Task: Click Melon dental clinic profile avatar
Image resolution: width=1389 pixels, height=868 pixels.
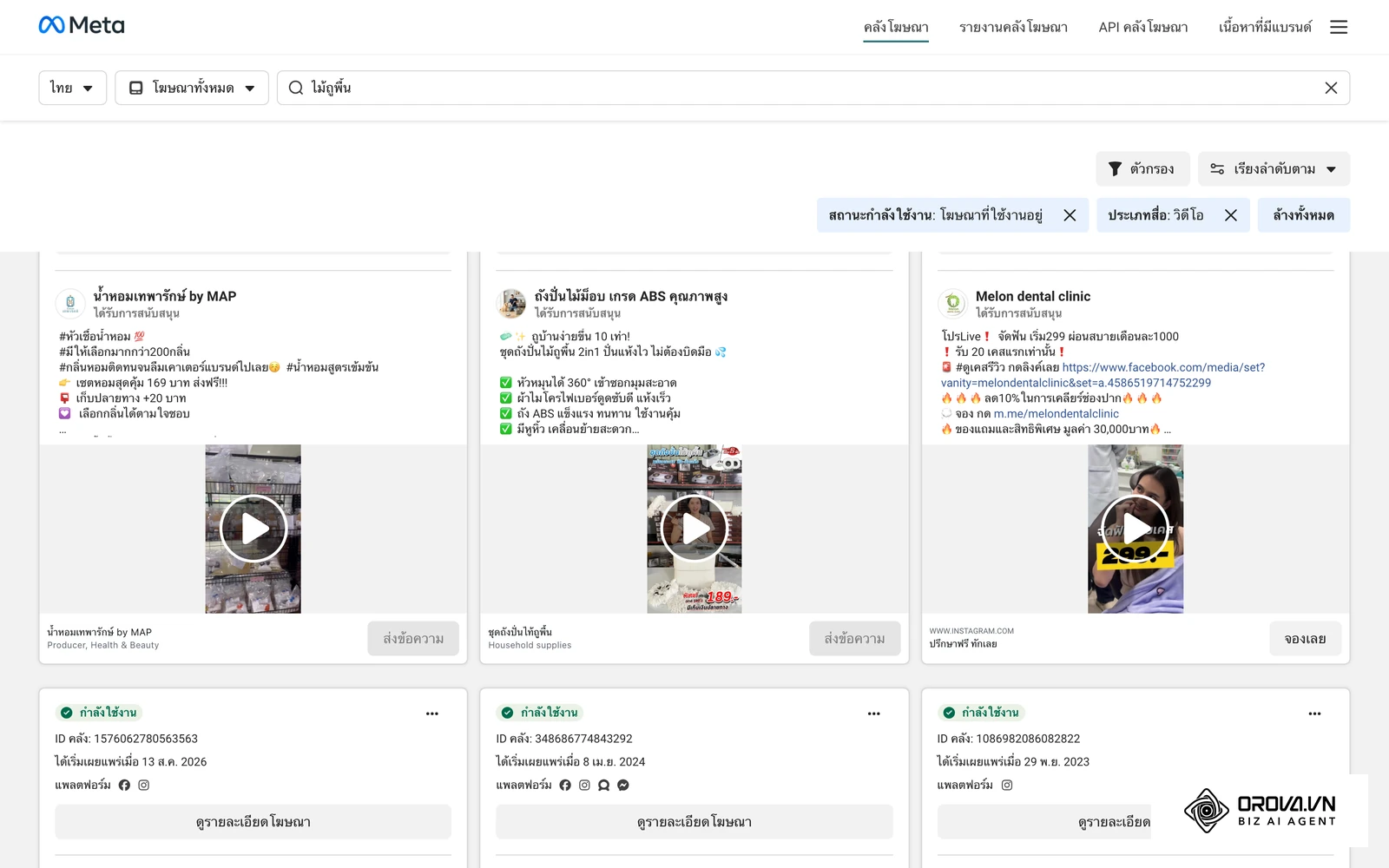Action: pyautogui.click(x=952, y=303)
